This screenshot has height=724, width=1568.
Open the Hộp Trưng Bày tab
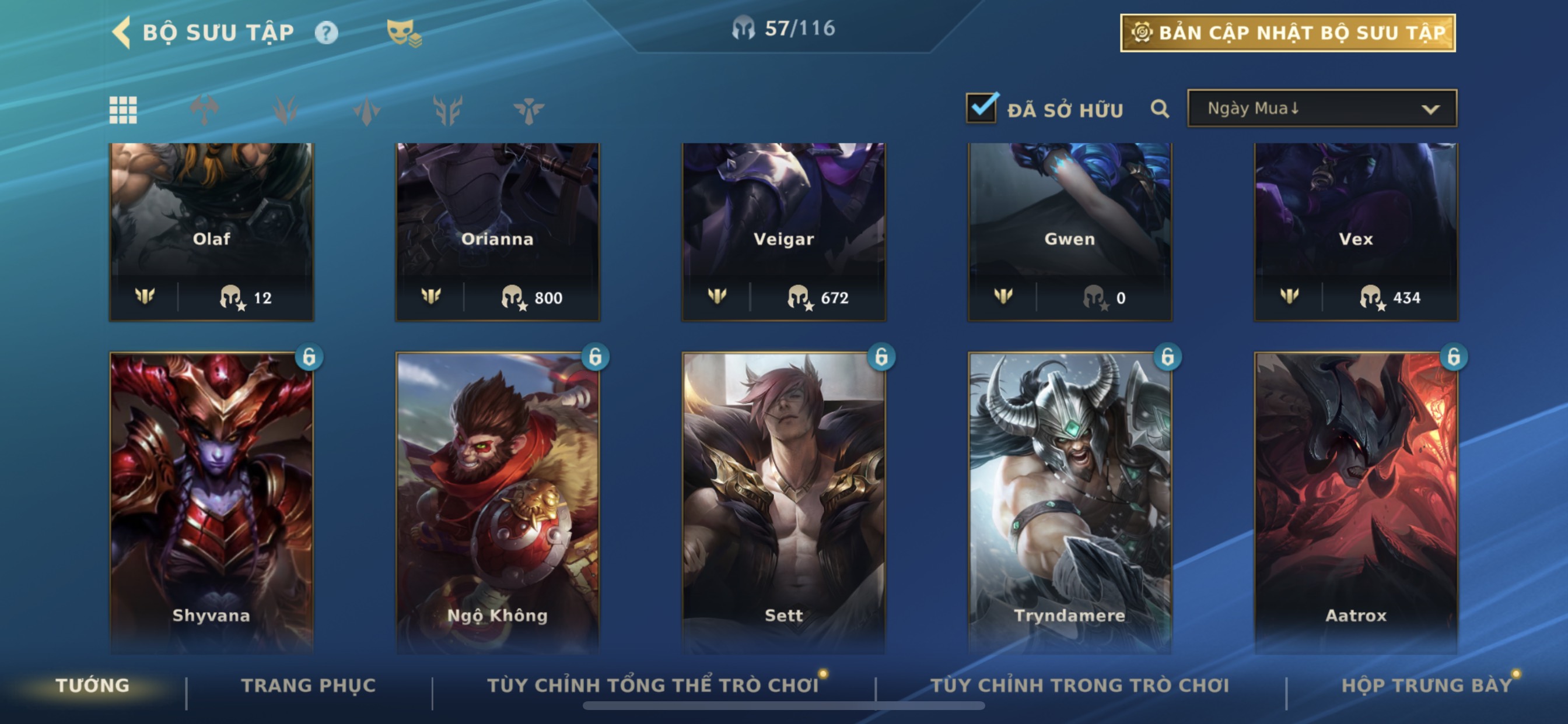click(1426, 685)
